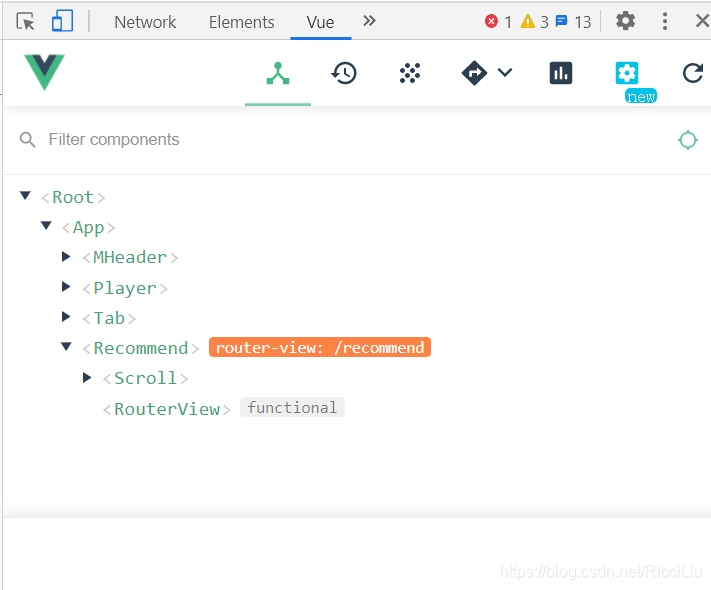Activate the select component target icon
This screenshot has width=711, height=590.
tap(687, 140)
